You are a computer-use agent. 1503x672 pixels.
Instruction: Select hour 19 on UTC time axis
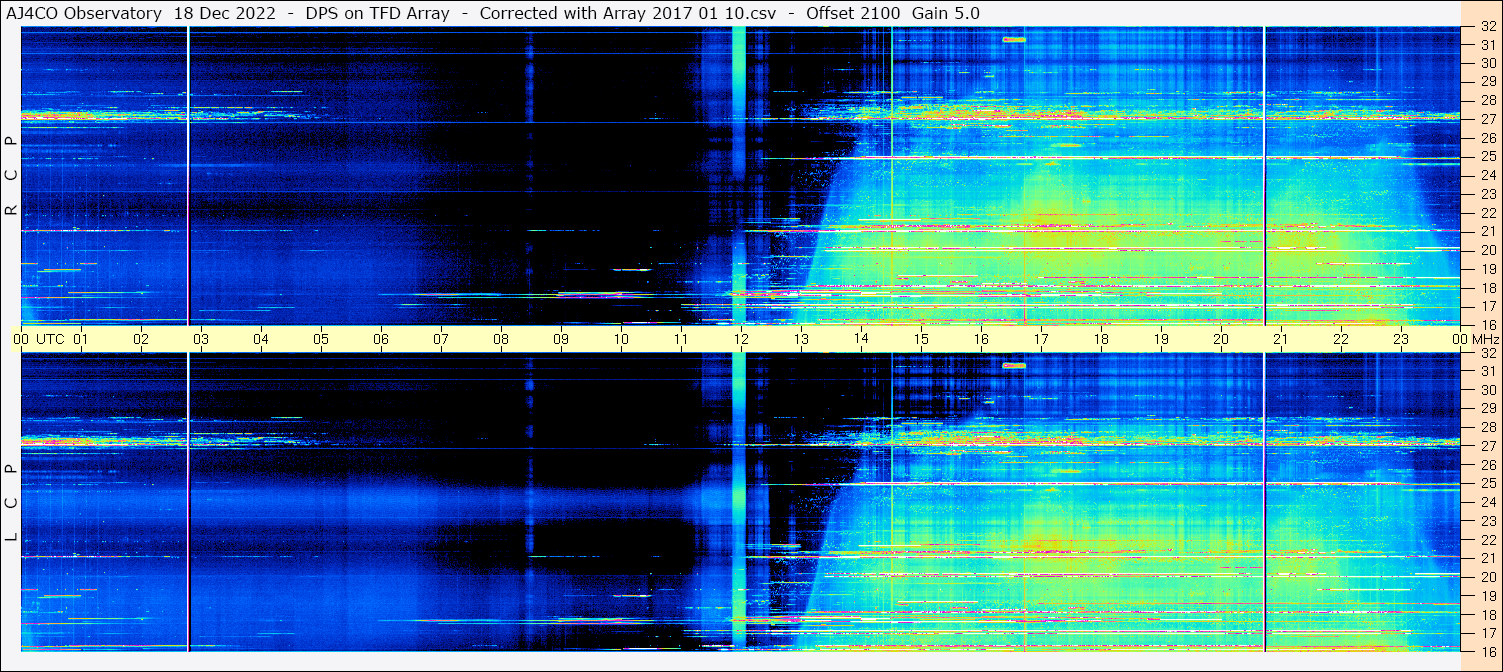coord(1161,339)
